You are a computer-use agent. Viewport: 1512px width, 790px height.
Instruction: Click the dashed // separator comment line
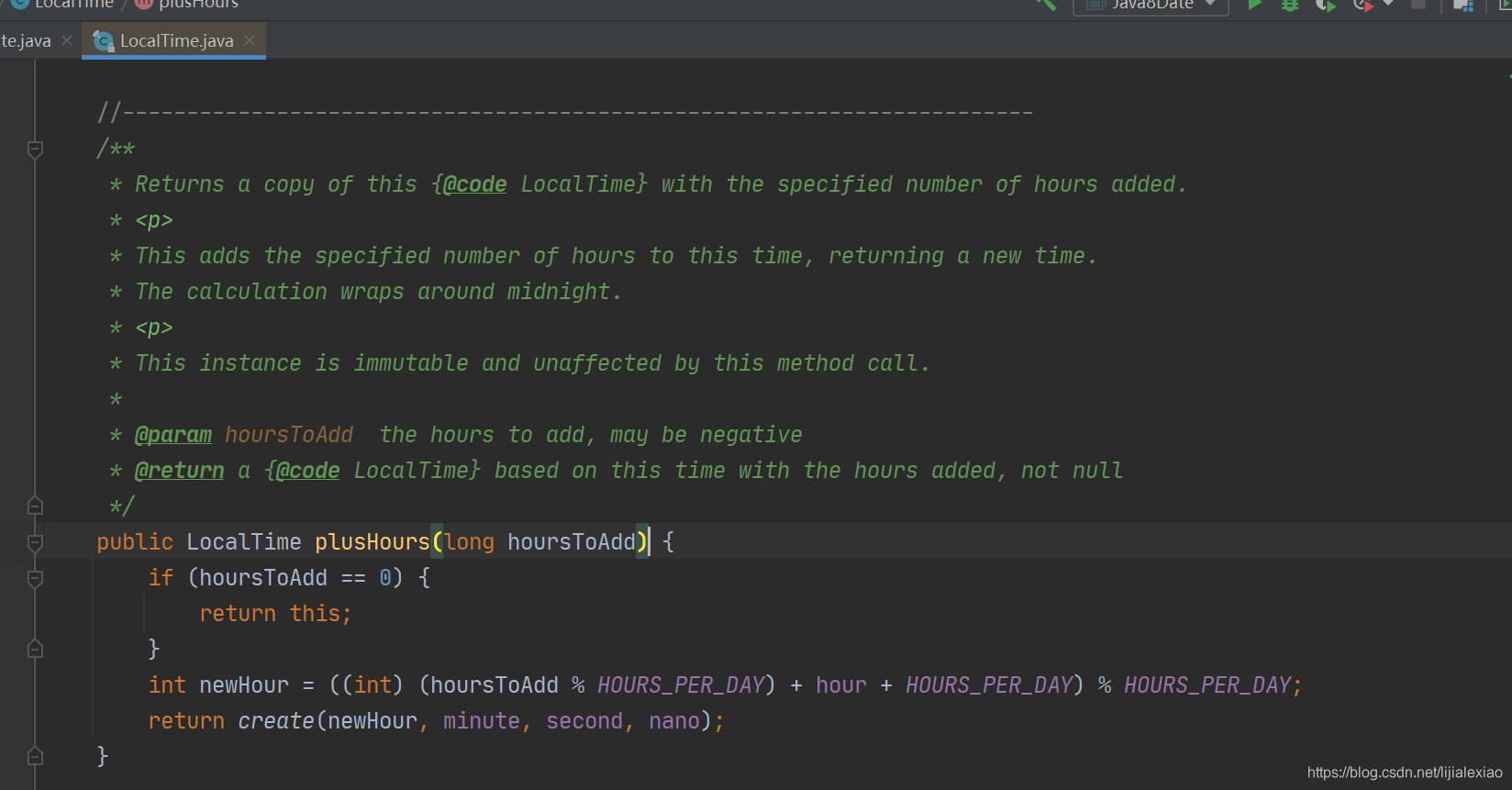click(x=565, y=113)
